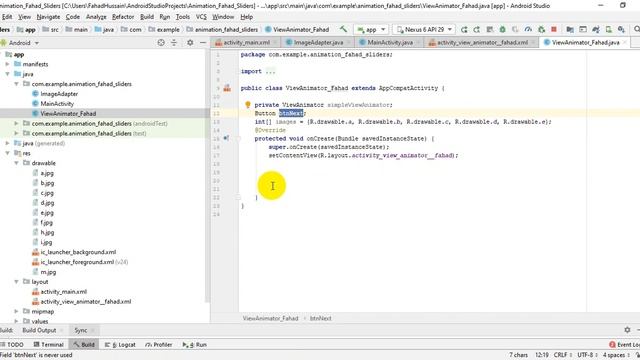Open the app run configuration dropdown
The image size is (640, 360).
(371, 29)
